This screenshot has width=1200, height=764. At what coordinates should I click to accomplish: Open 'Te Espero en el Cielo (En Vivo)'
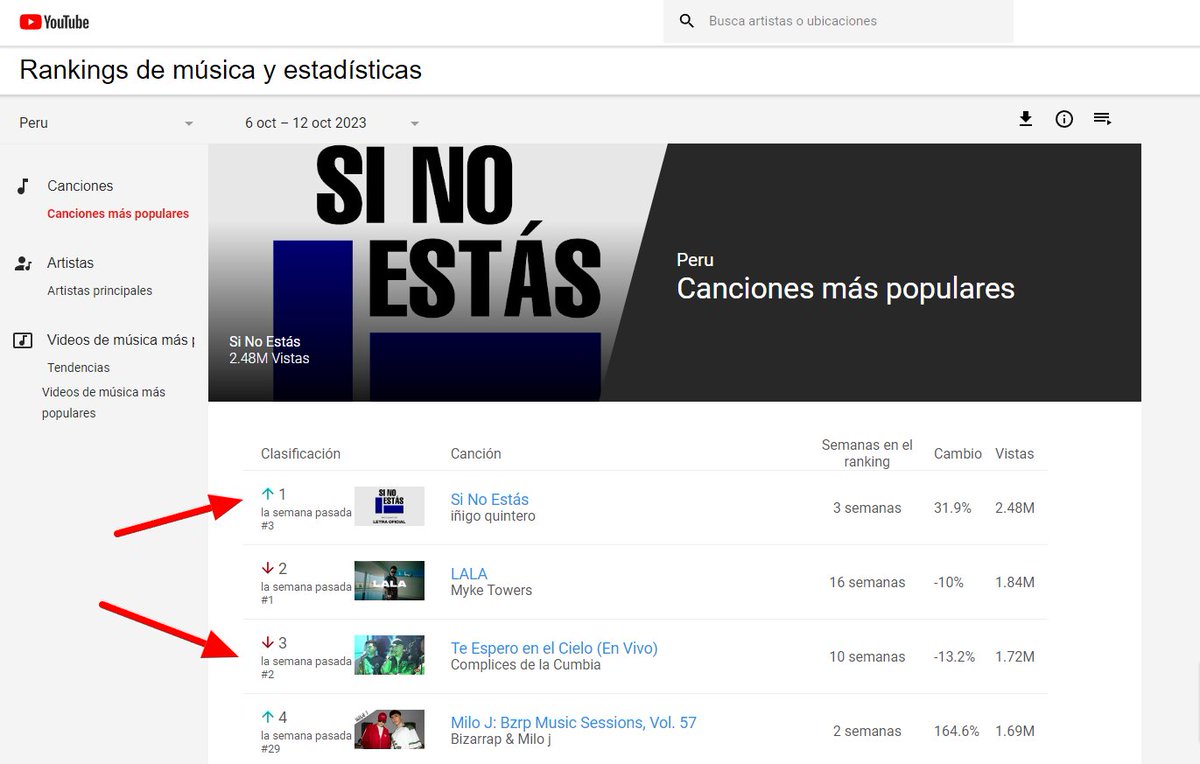[x=554, y=648]
